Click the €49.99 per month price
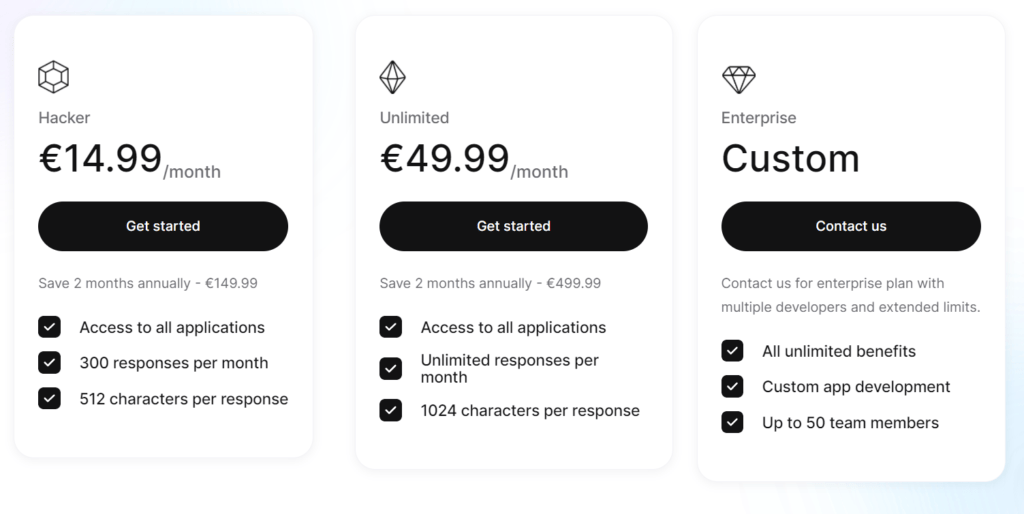The image size is (1024, 514). coord(473,160)
